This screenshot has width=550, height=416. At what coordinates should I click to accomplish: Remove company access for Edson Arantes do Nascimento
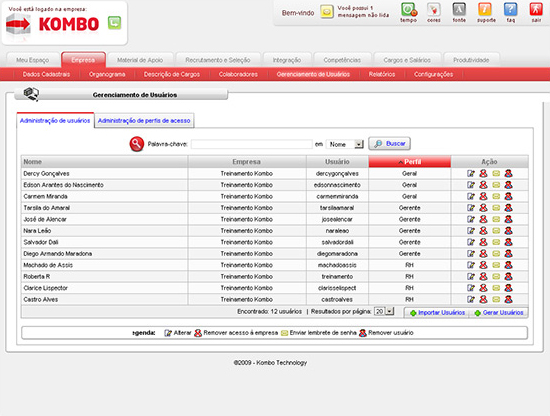pos(483,185)
